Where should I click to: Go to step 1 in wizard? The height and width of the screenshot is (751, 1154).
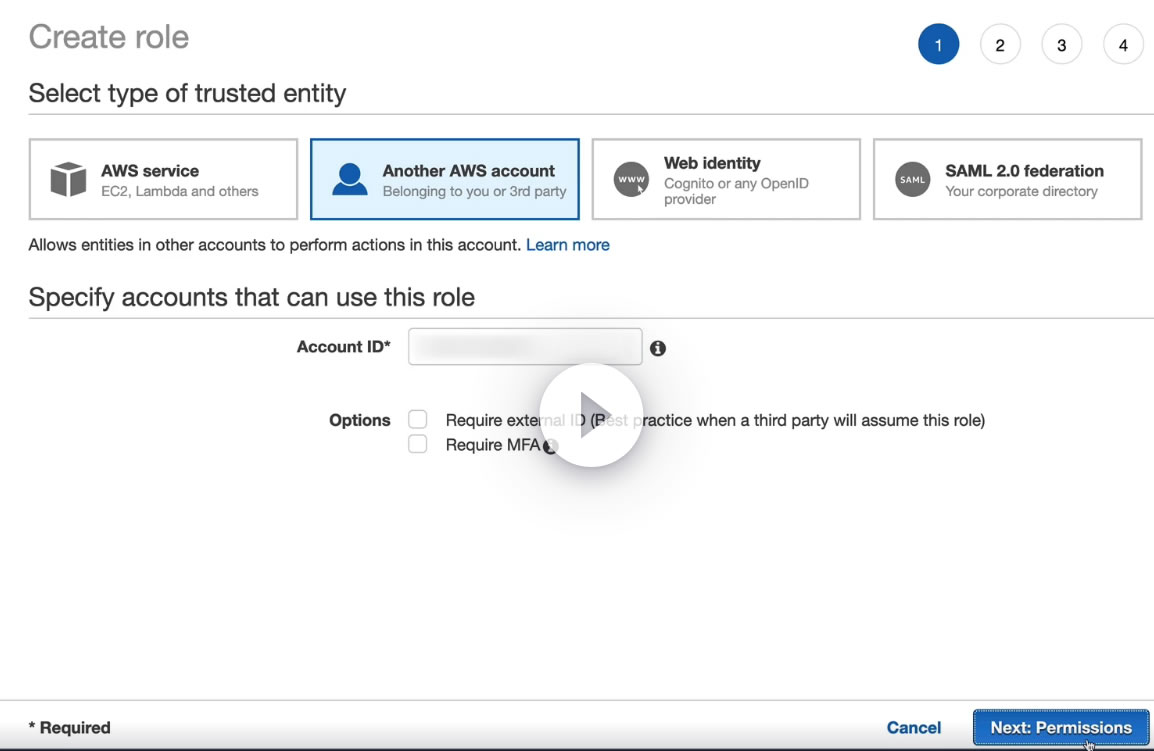pyautogui.click(x=938, y=45)
